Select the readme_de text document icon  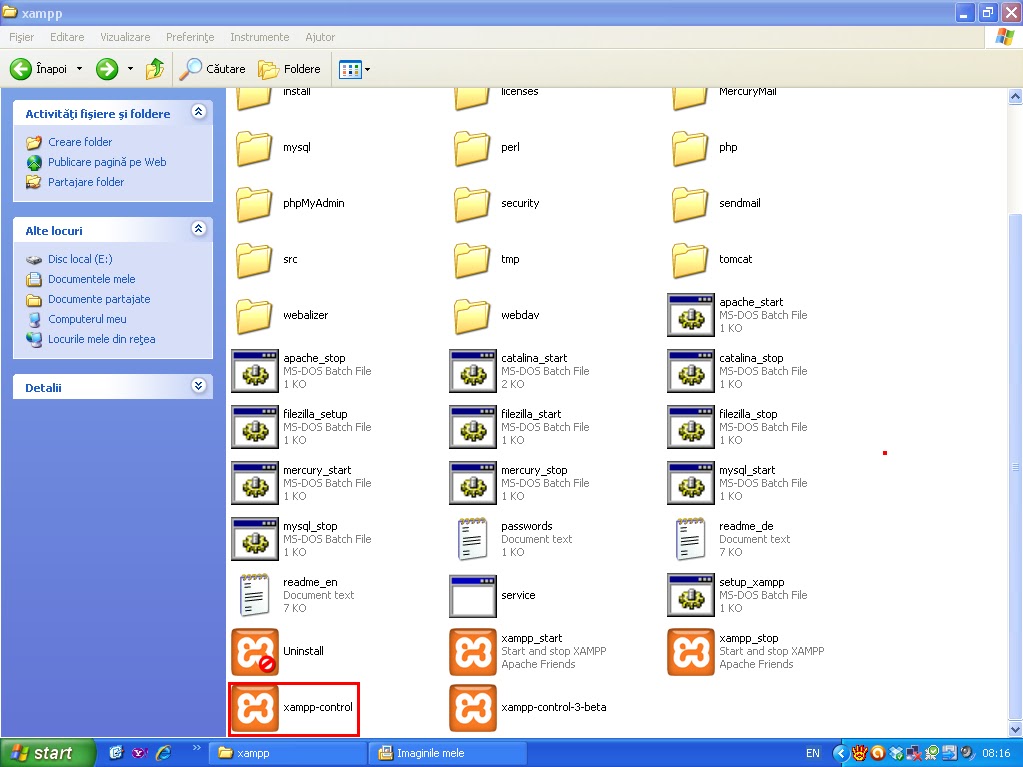(x=691, y=539)
